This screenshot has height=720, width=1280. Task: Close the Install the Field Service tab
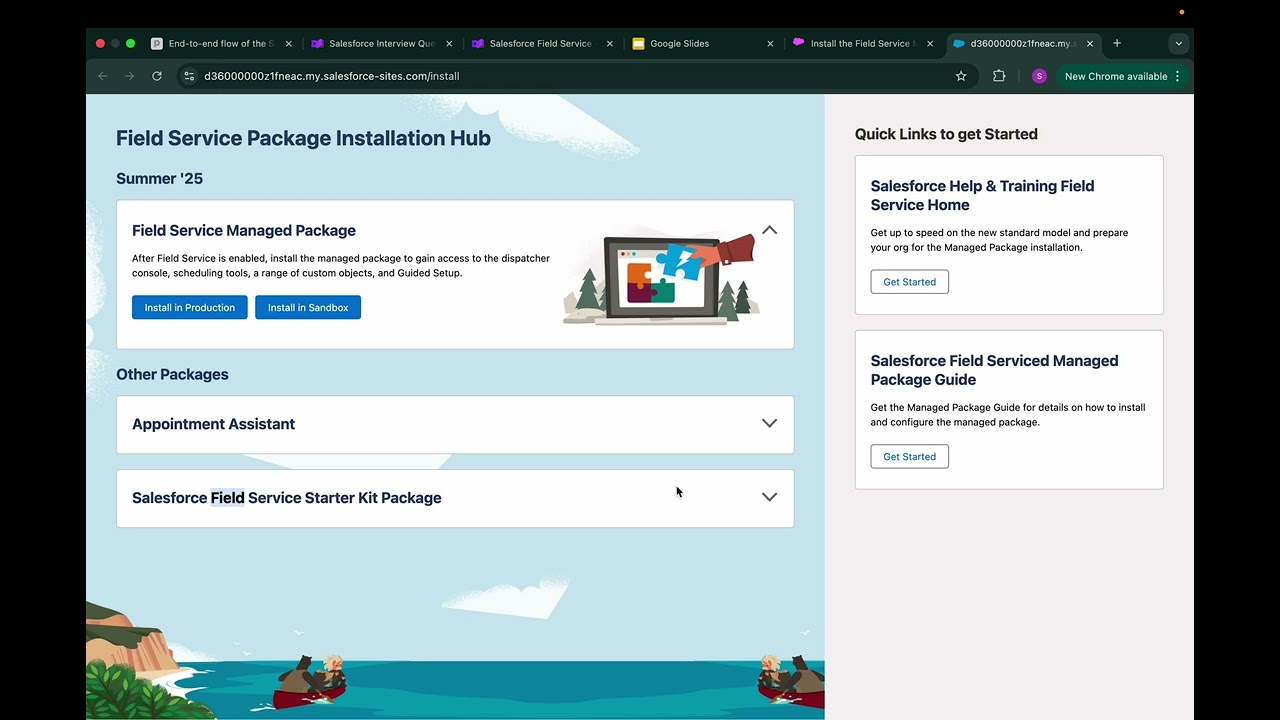(930, 44)
